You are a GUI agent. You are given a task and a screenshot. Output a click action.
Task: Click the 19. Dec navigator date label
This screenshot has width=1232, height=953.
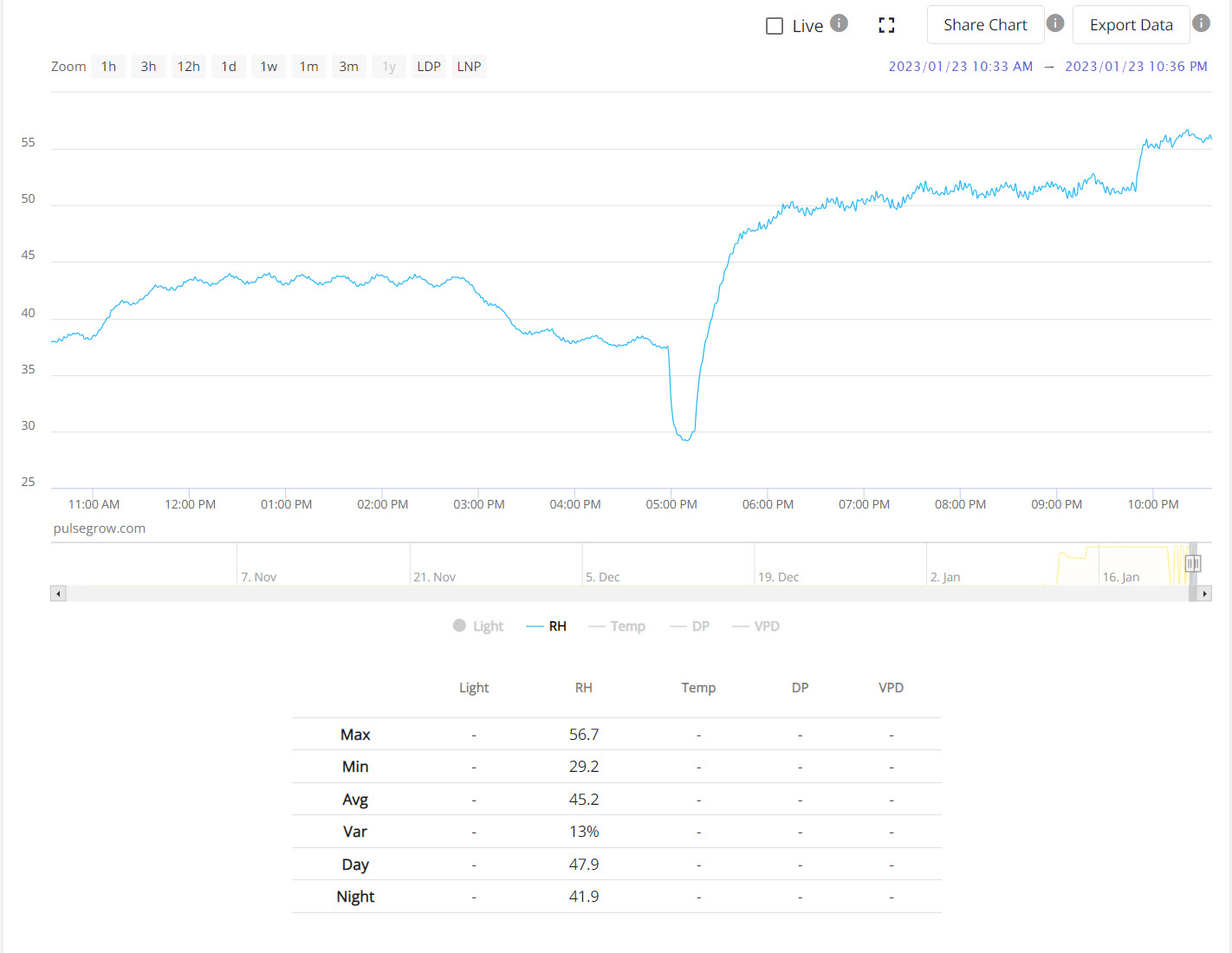(x=778, y=577)
